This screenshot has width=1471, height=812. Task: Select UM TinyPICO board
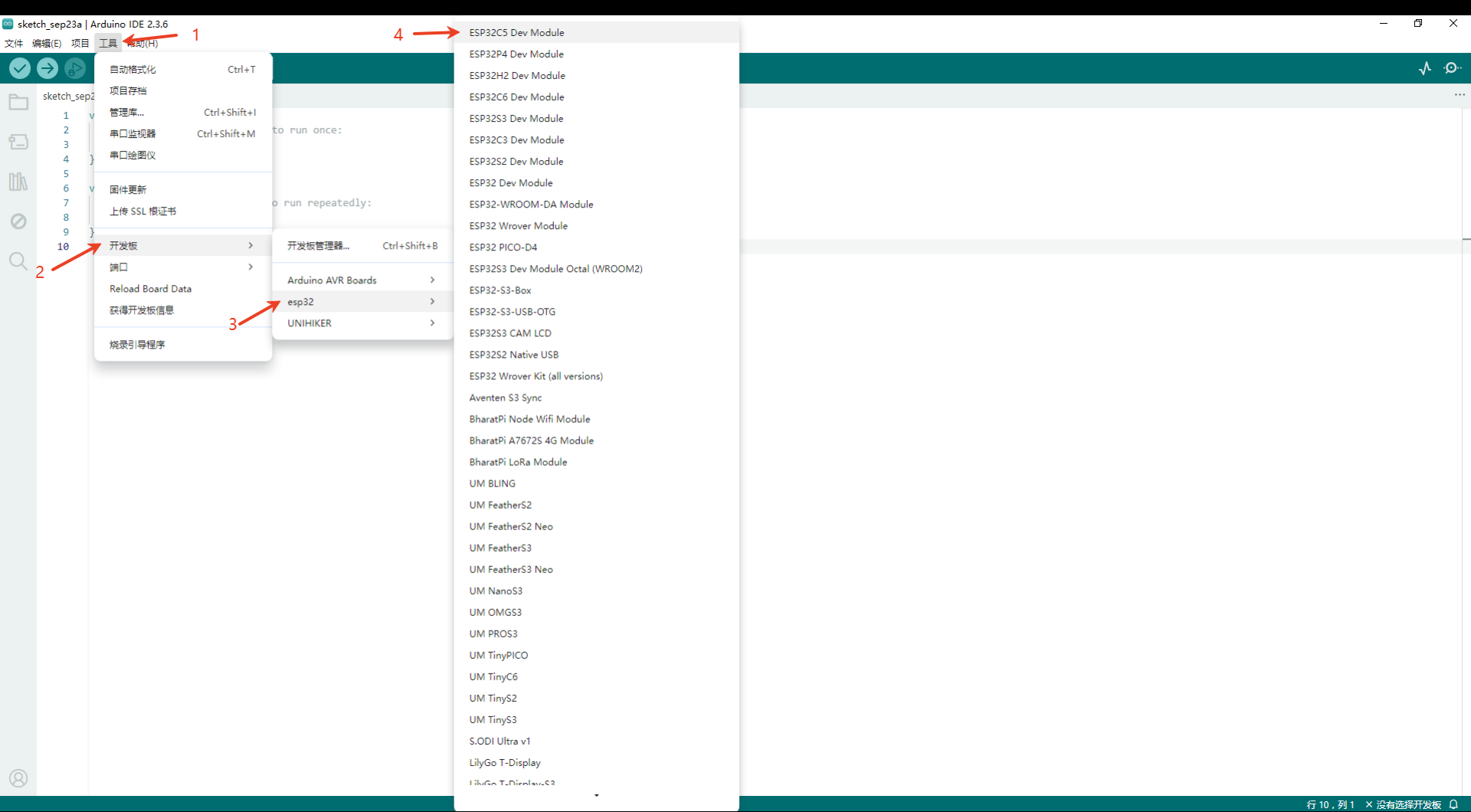tap(597, 654)
